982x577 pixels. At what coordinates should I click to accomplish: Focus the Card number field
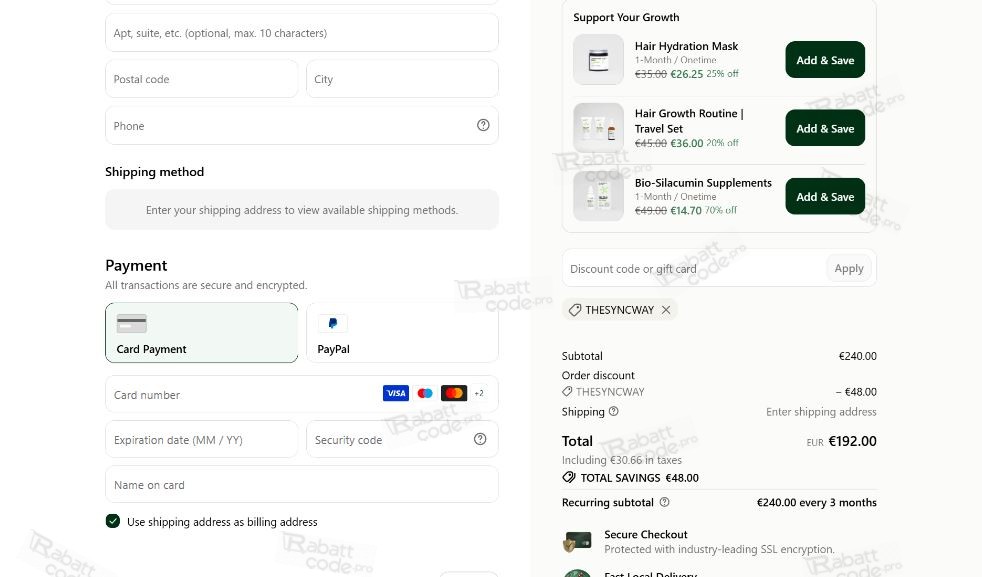point(302,394)
